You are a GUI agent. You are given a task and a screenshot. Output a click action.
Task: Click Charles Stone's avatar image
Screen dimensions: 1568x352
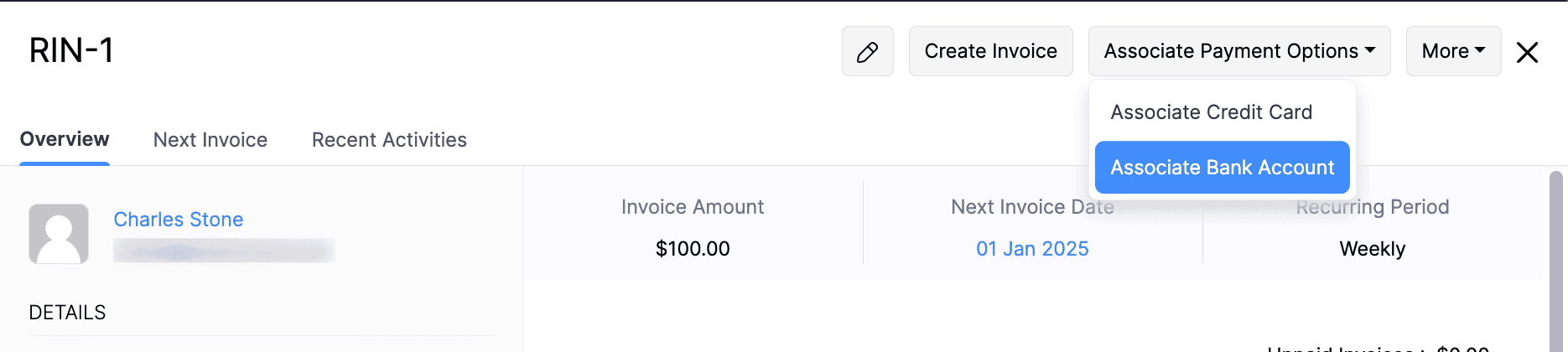pos(59,234)
